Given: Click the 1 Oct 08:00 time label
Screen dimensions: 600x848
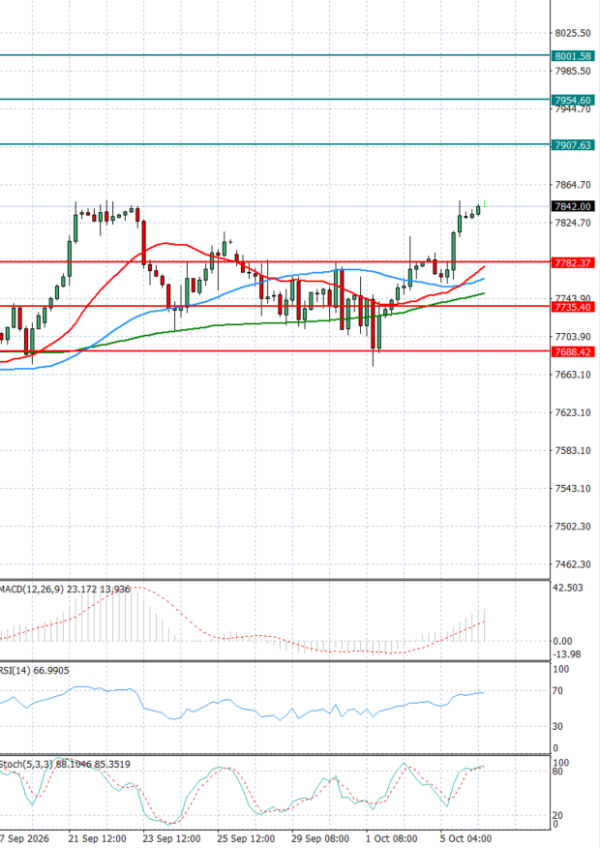Looking at the screenshot, I should (392, 839).
